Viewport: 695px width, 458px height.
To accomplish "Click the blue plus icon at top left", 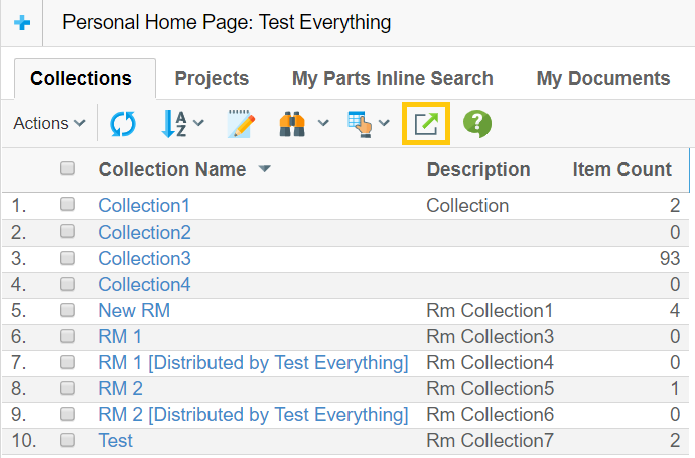I will coord(22,22).
